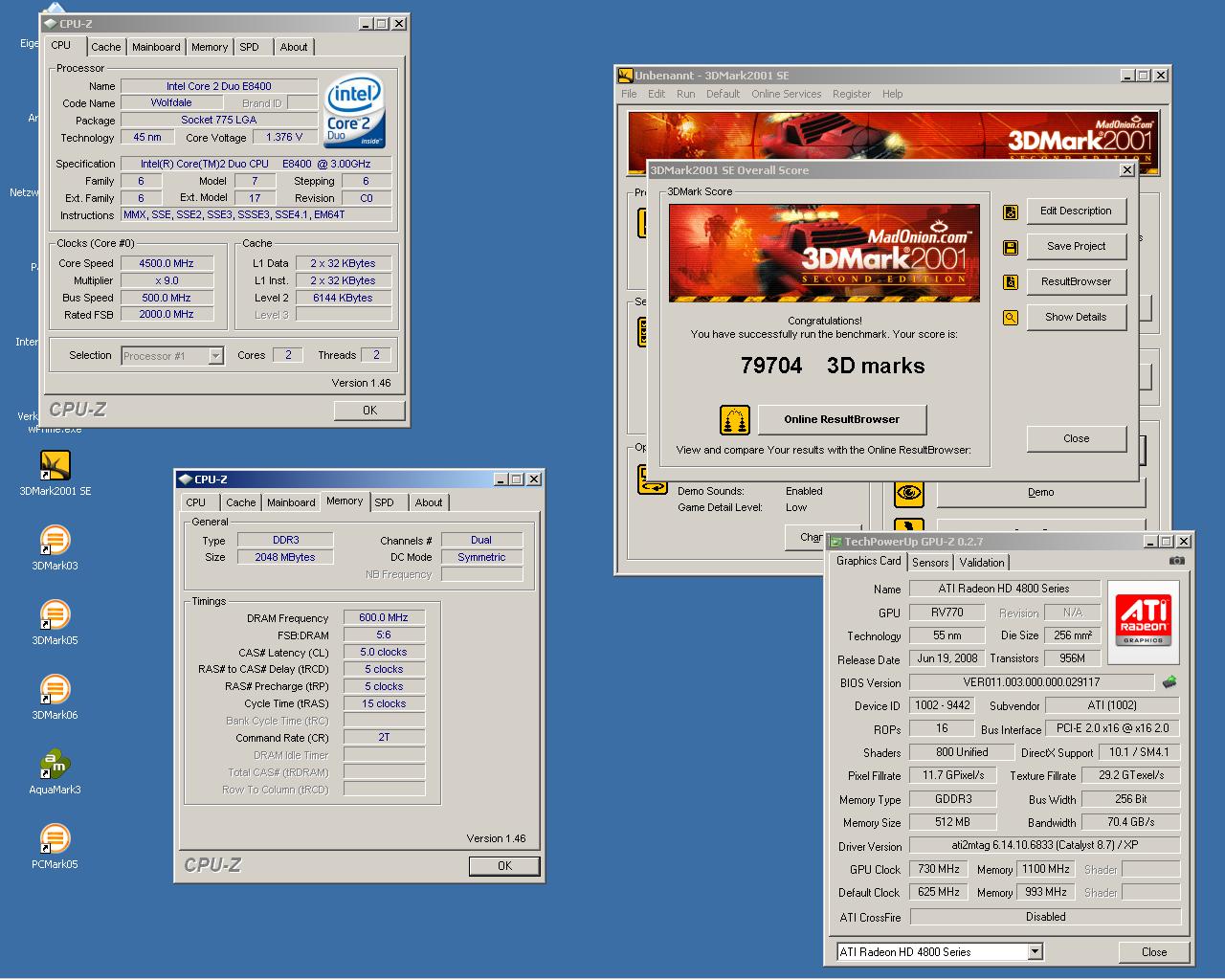Image resolution: width=1225 pixels, height=980 pixels.
Task: Click OK in the CPU-Z Memory window
Action: (504, 866)
